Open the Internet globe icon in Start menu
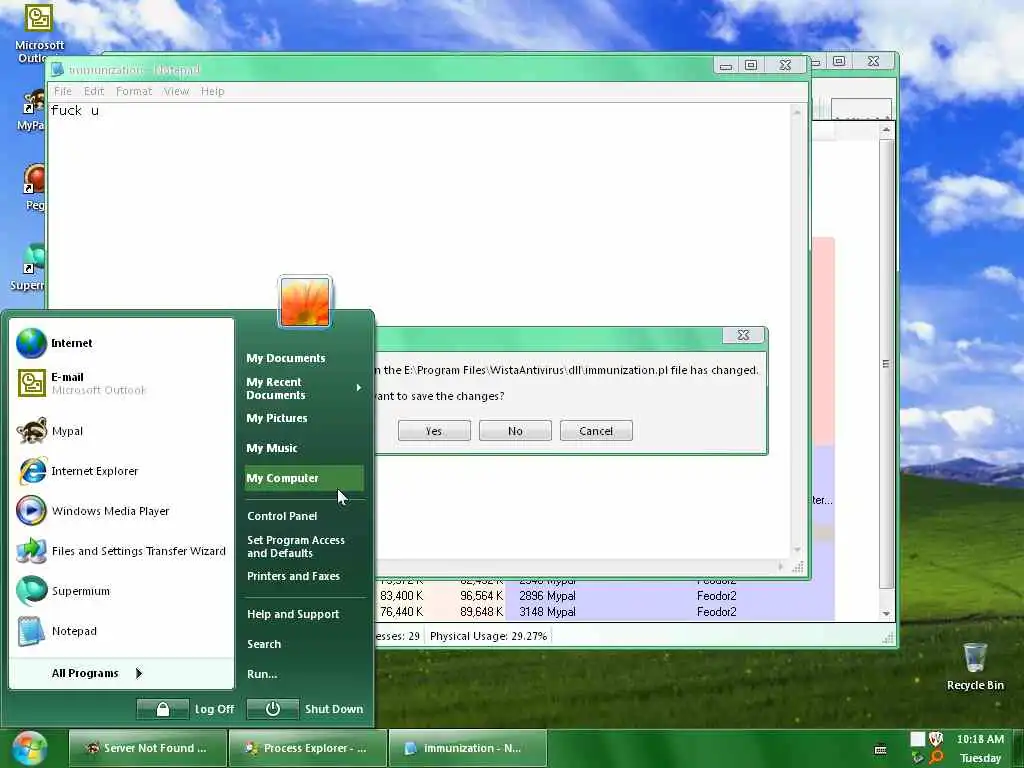The image size is (1024, 768). (x=31, y=344)
